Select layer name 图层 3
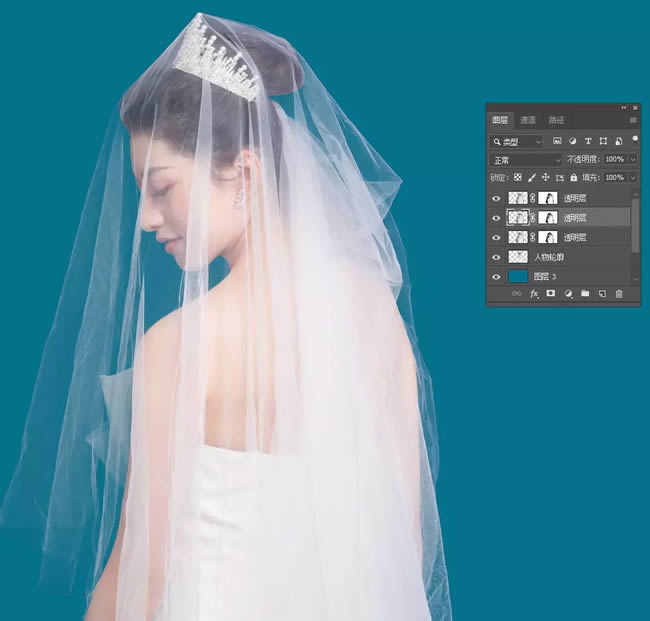The height and width of the screenshot is (621, 650). [545, 277]
